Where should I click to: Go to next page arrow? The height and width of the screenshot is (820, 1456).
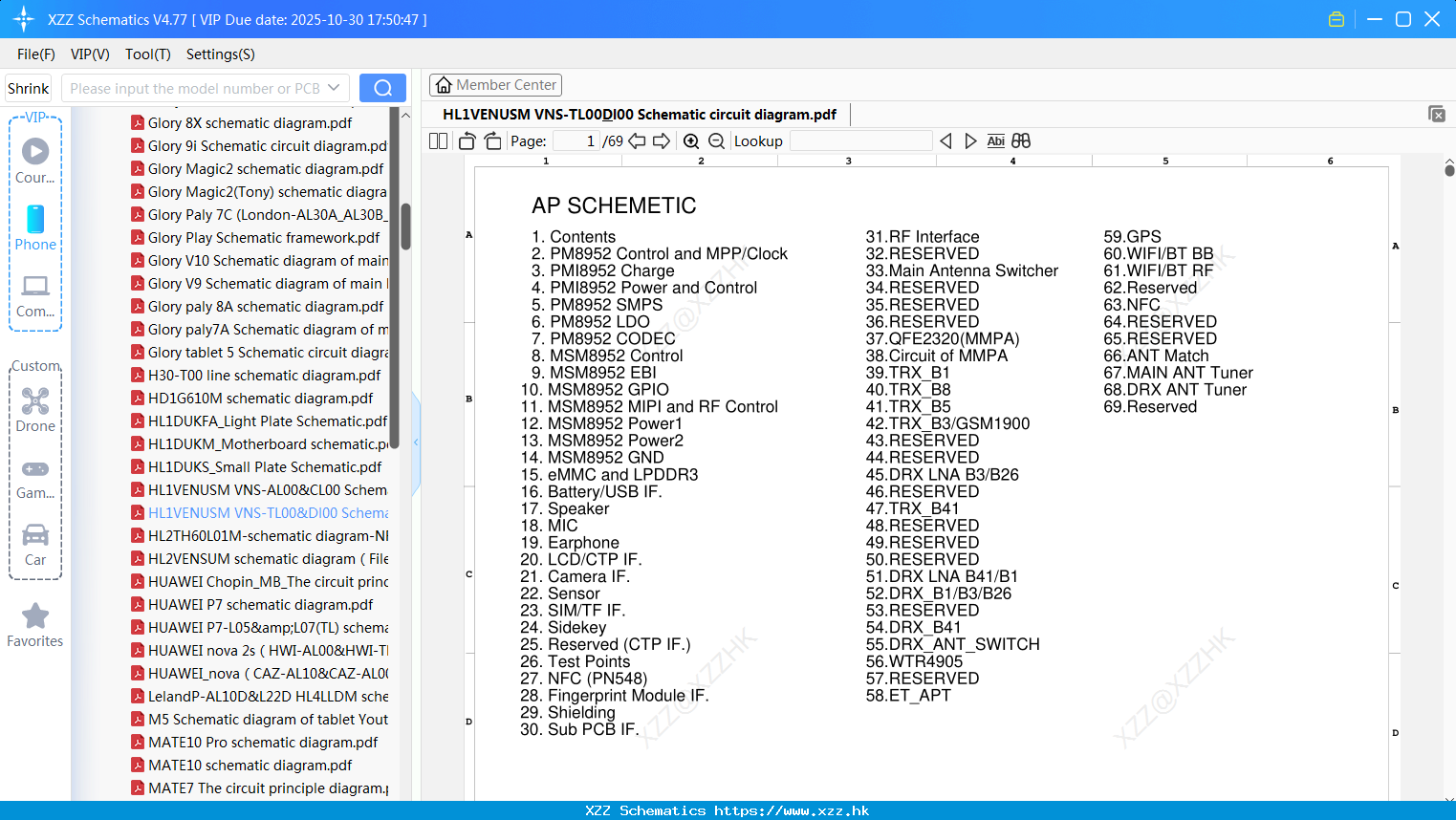pos(662,140)
